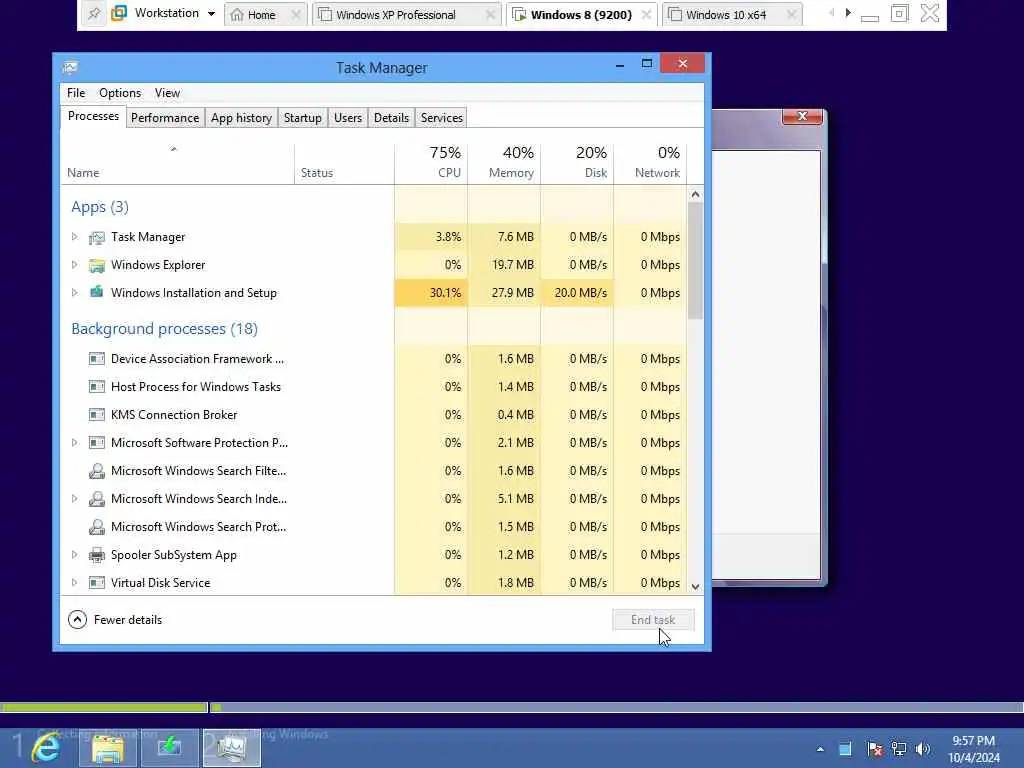Screen dimensions: 1024x768
Task: Open Internet Explorer from the taskbar
Action: coord(46,747)
